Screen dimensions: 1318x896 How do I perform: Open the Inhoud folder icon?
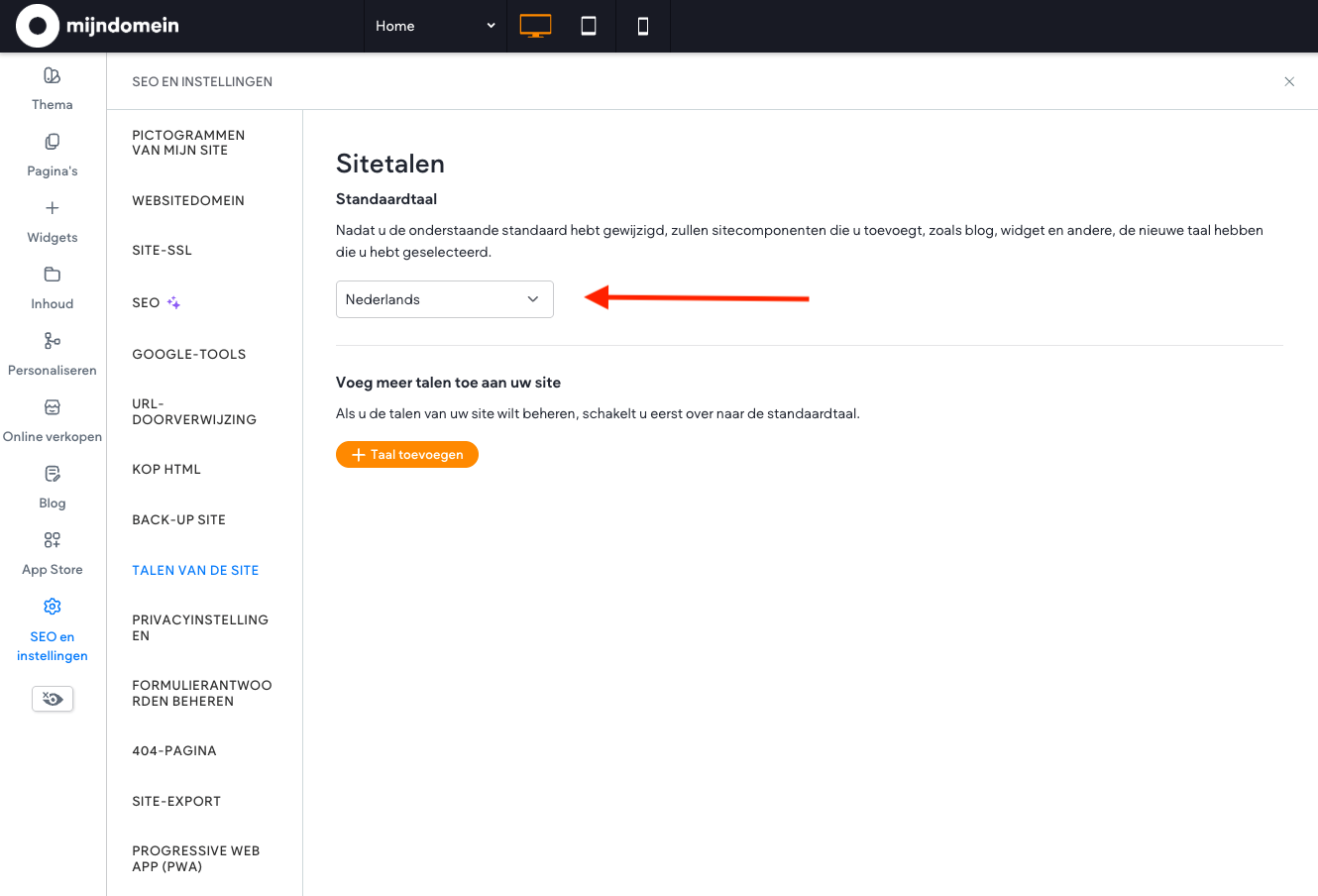53,275
